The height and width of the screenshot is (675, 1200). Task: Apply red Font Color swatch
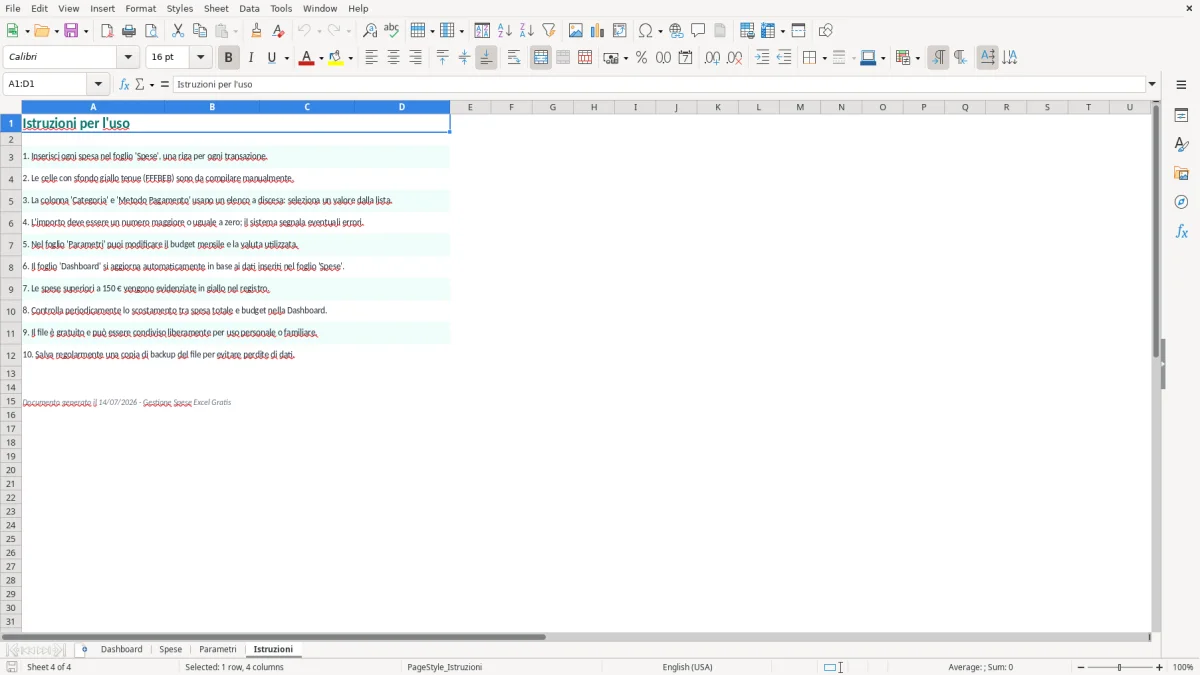306,58
